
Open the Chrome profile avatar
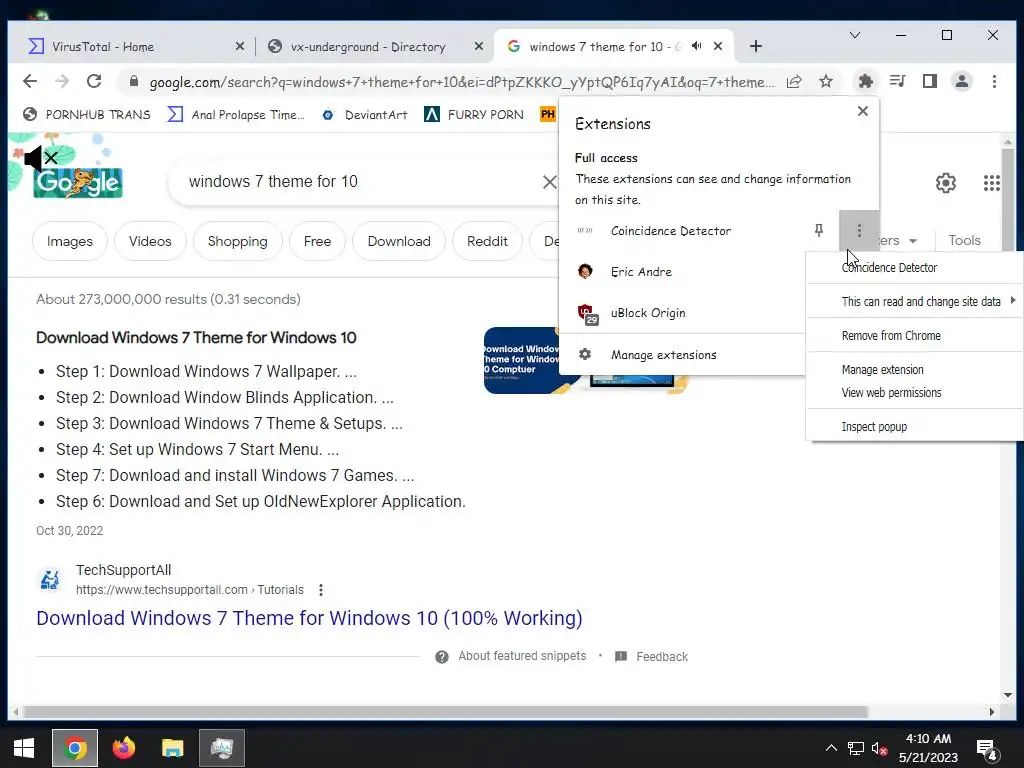pos(962,82)
